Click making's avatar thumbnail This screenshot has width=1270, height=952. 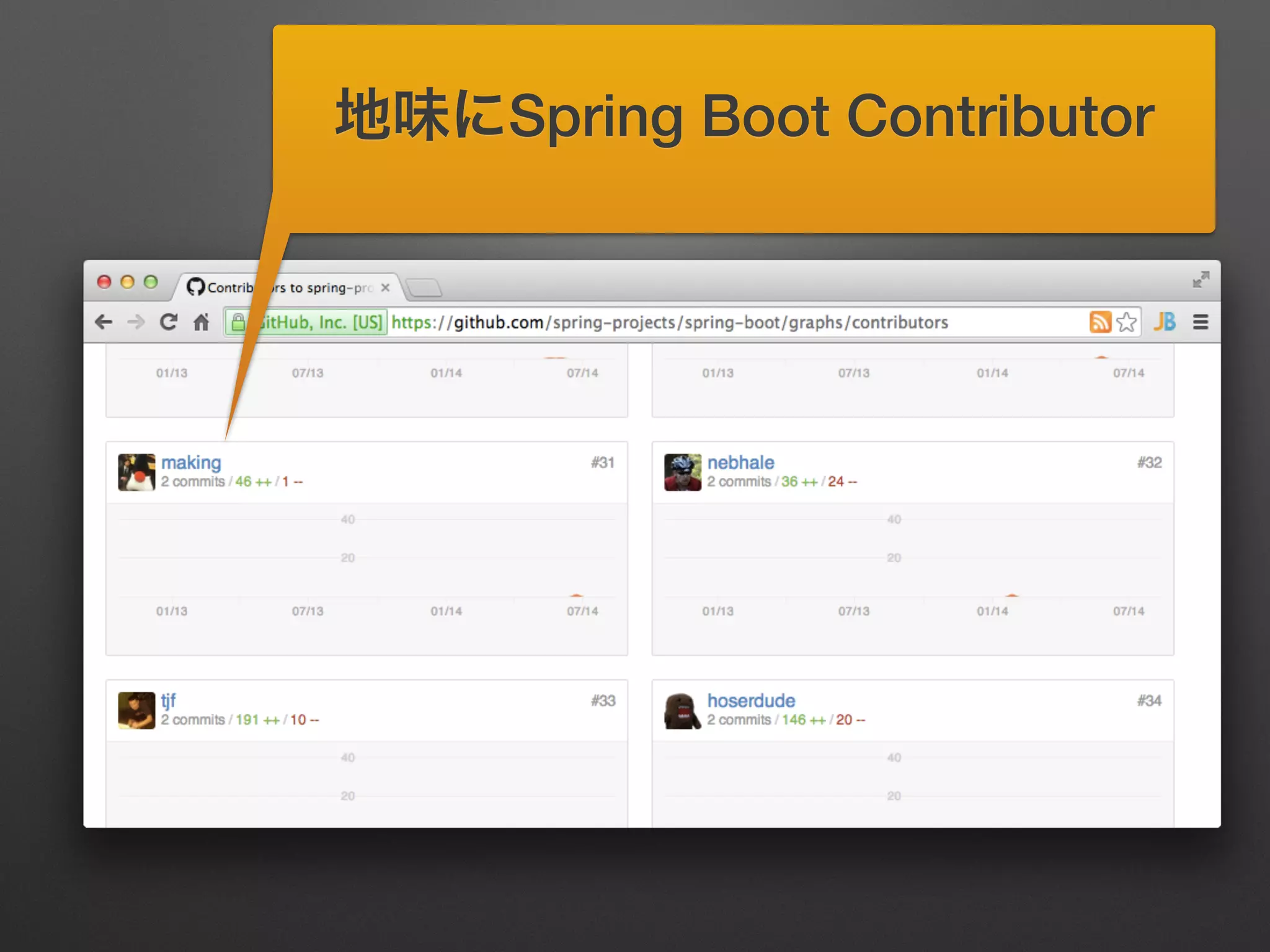[136, 472]
